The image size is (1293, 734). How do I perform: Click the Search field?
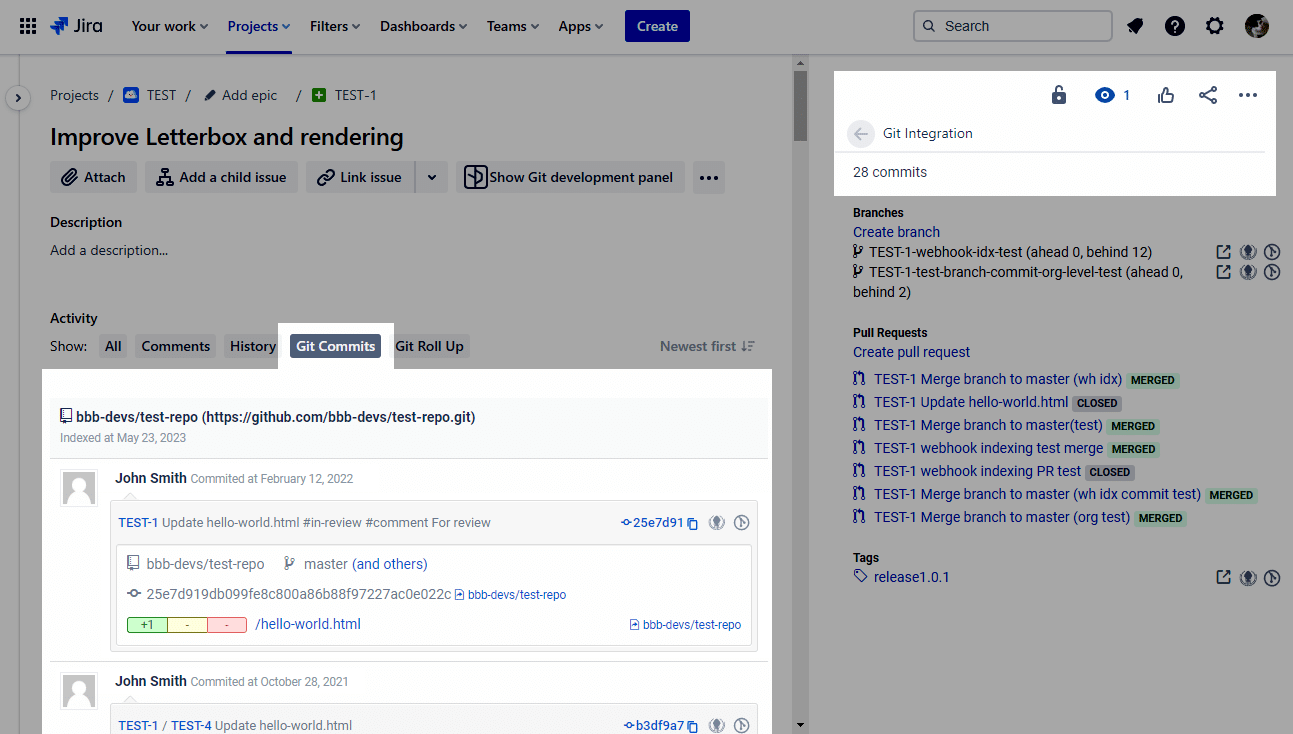point(1013,26)
